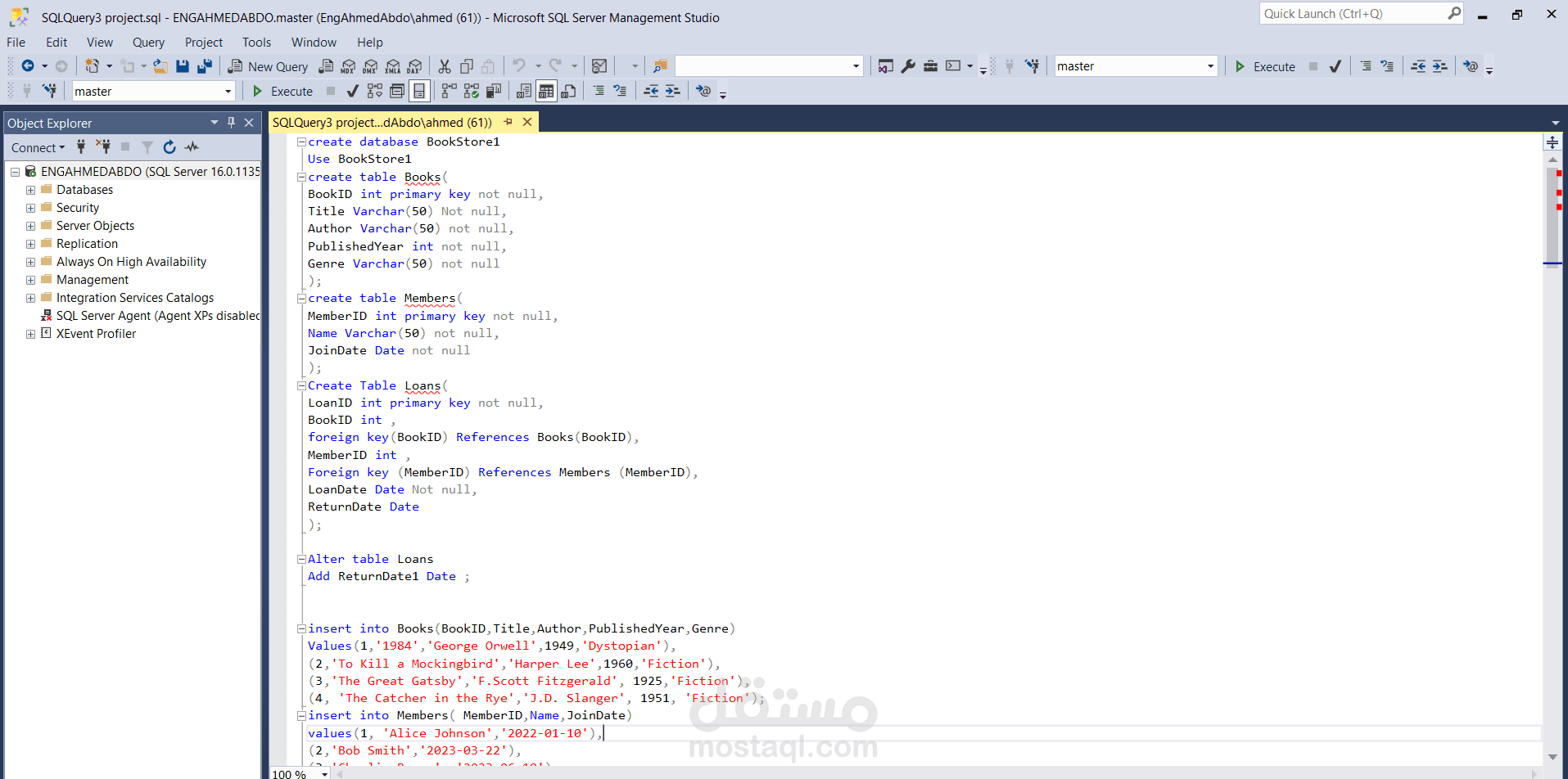Toggle Include Actual Execution Plan
Viewport: 1568px width, 779px height.
(x=450, y=91)
